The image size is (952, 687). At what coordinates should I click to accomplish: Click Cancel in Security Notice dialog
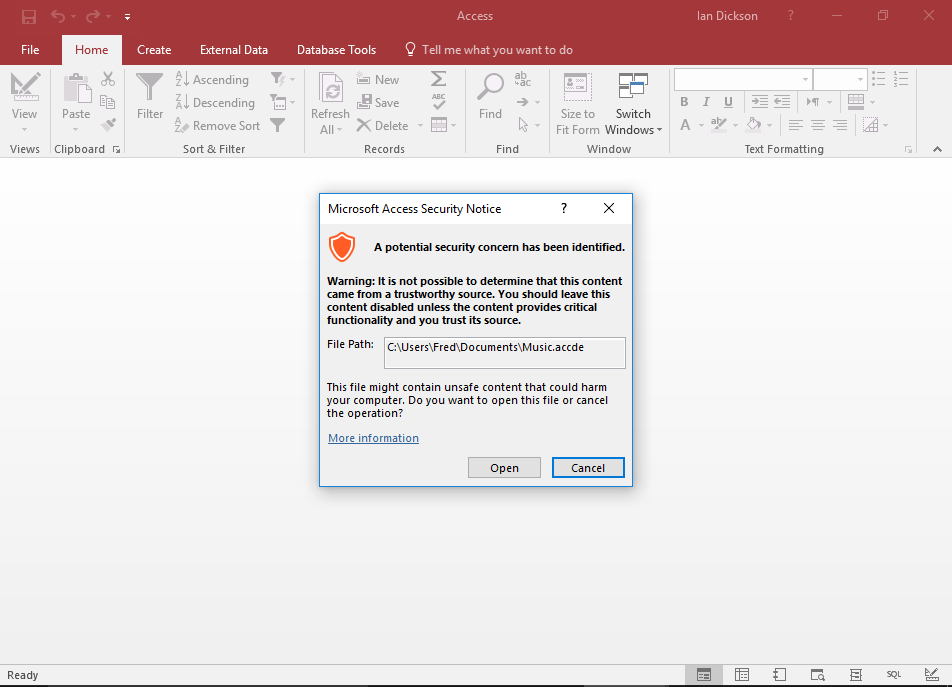point(588,468)
